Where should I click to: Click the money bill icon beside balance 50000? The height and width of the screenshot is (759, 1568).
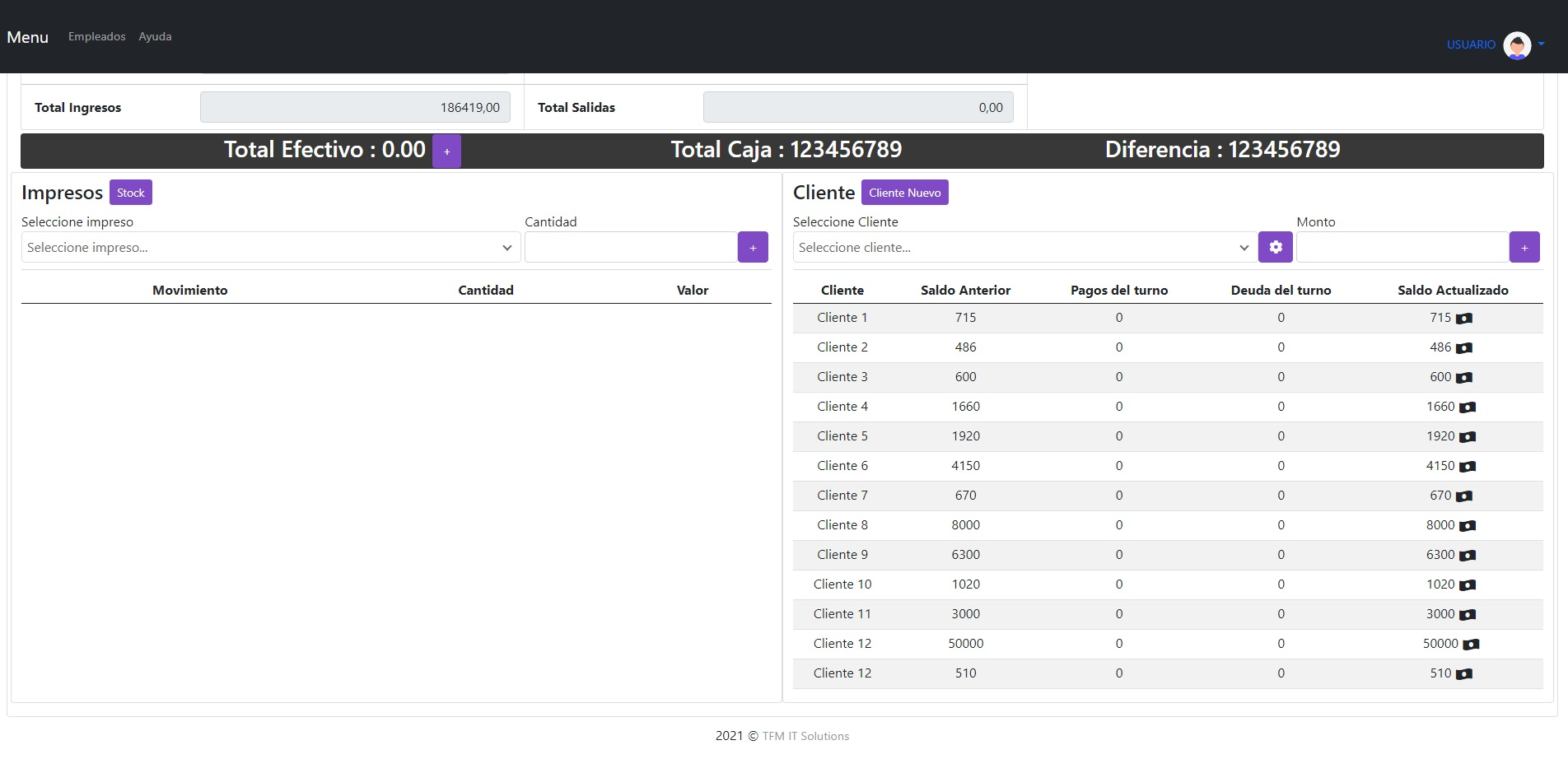pyautogui.click(x=1471, y=645)
